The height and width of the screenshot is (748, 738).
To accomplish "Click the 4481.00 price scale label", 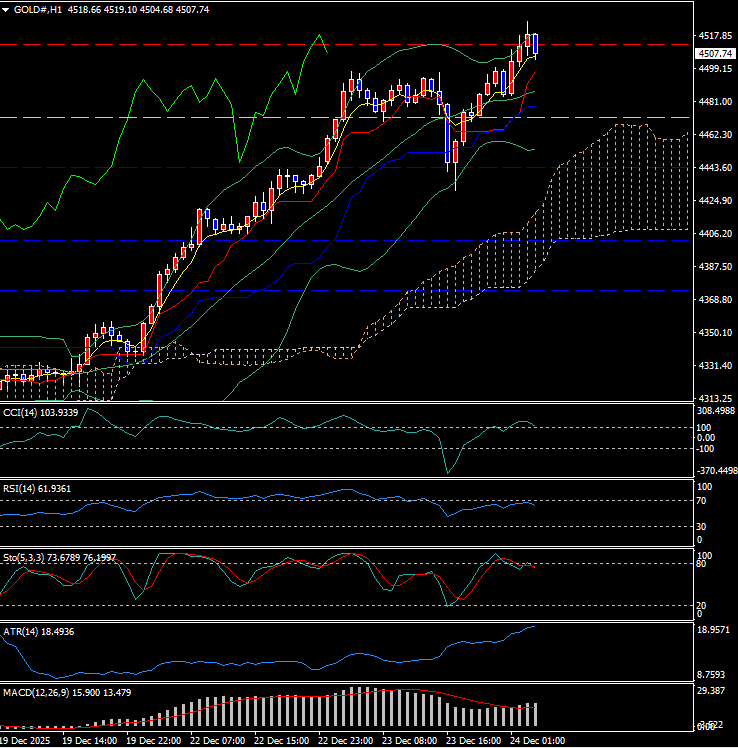I will [714, 102].
